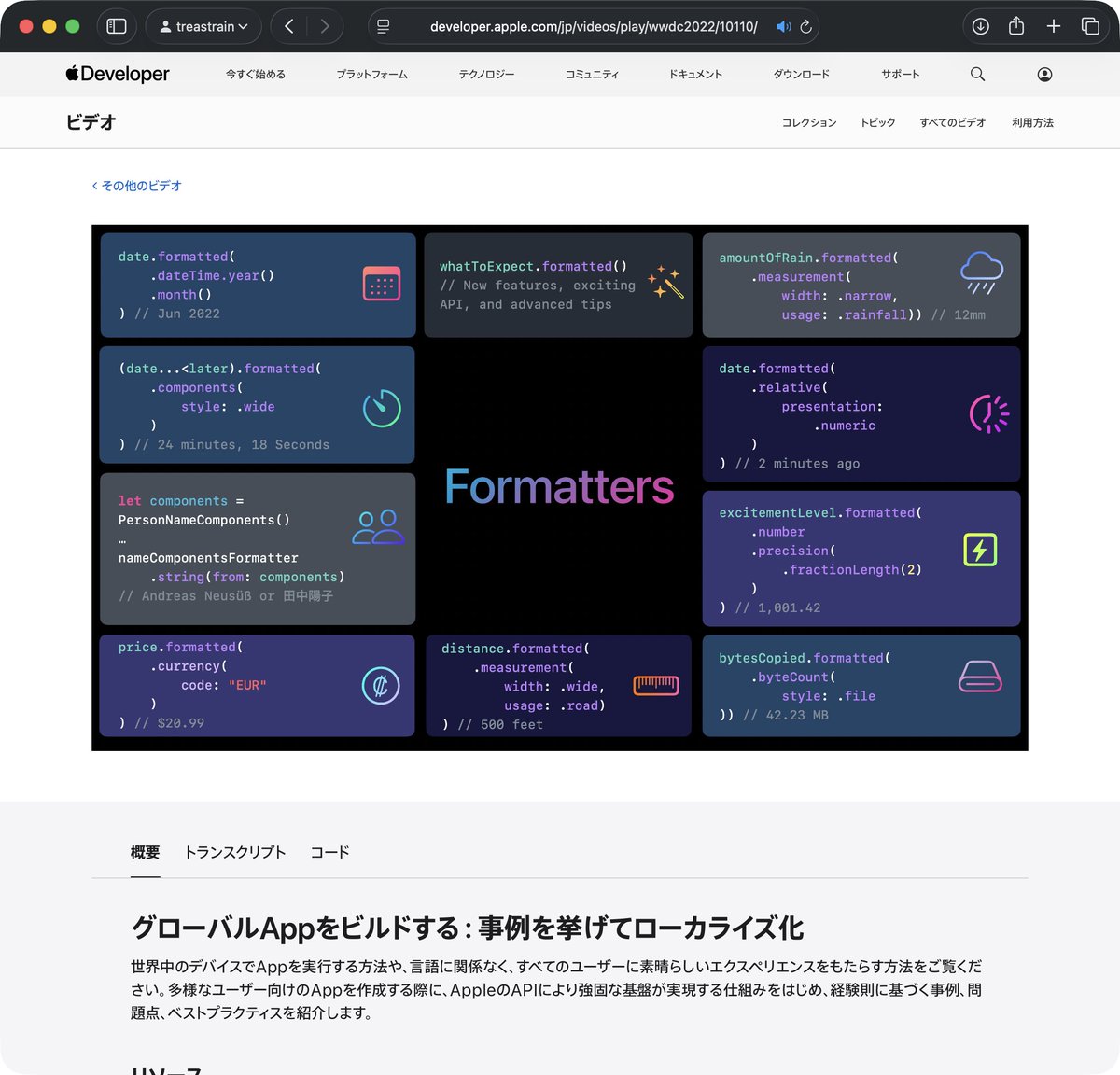Image resolution: width=1120 pixels, height=1075 pixels.
Task: Open the account profile icon
Action: coord(1044,74)
